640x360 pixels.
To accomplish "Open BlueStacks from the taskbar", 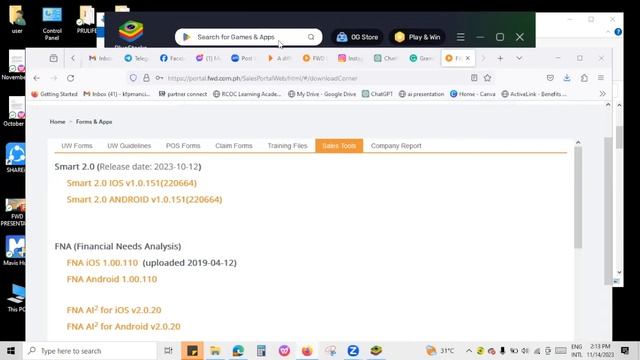I will coord(376,351).
